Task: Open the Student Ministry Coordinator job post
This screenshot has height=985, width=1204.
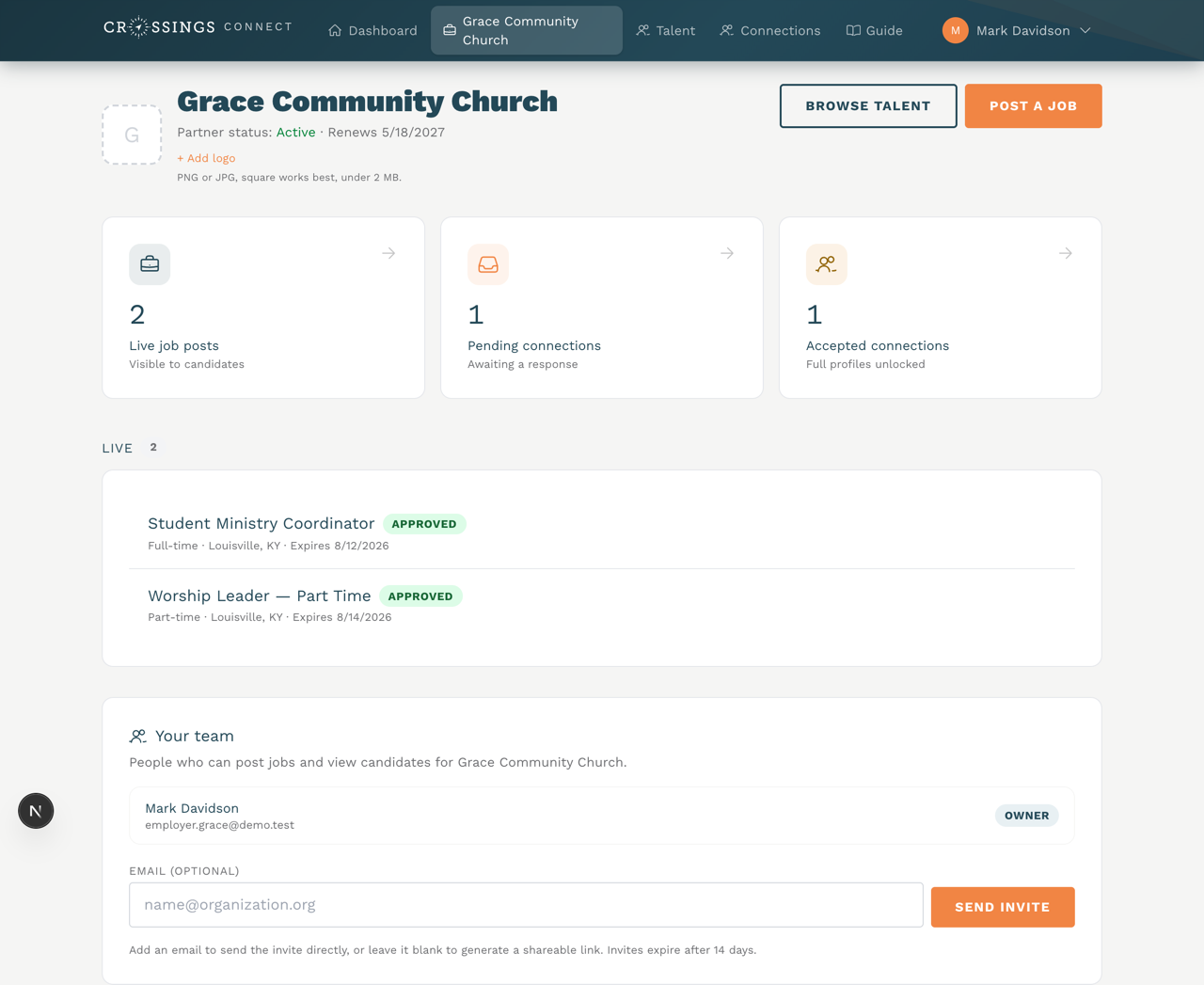Action: (x=261, y=523)
